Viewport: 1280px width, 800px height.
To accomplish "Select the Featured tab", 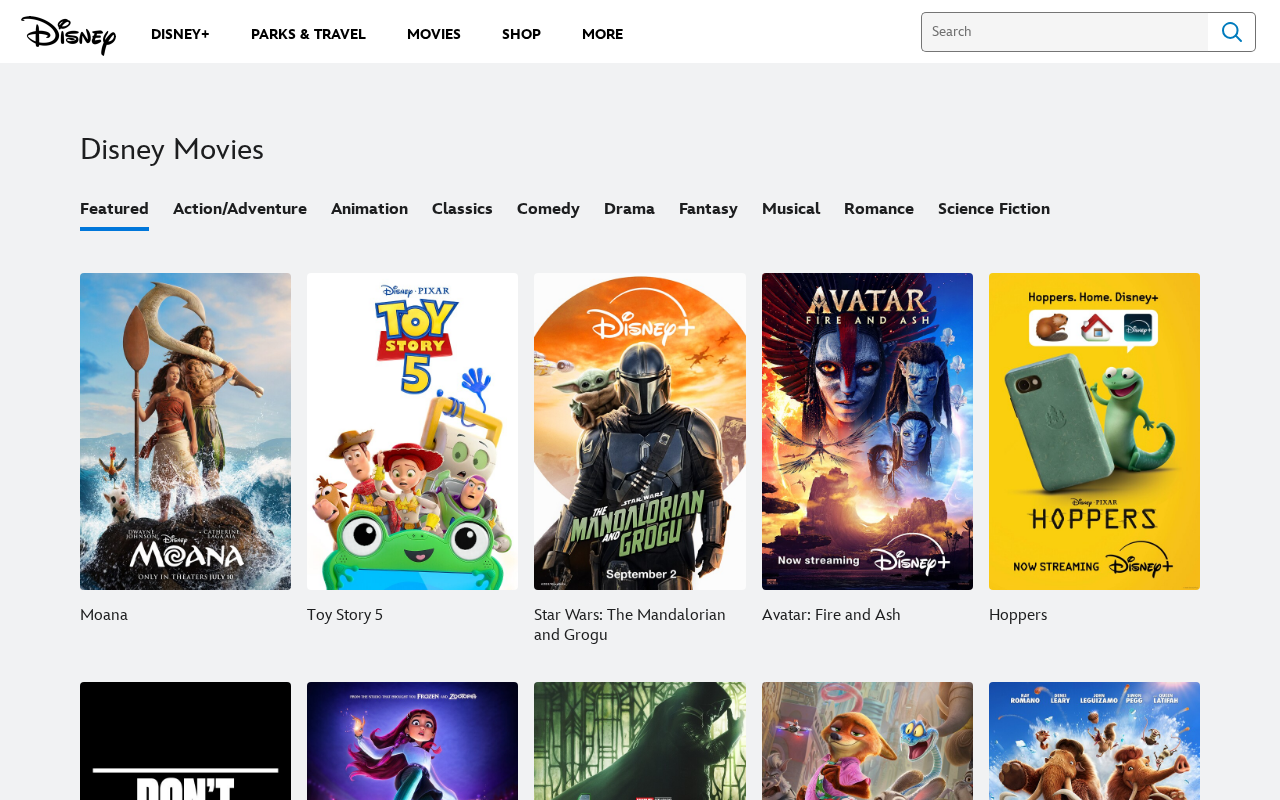I will [114, 209].
